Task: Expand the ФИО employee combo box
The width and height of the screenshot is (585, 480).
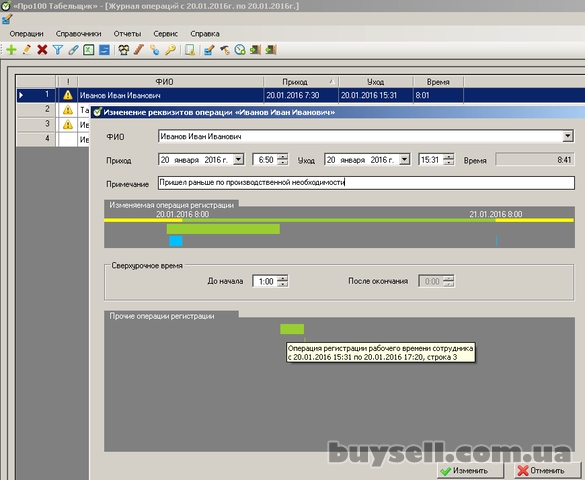Action: 568,136
